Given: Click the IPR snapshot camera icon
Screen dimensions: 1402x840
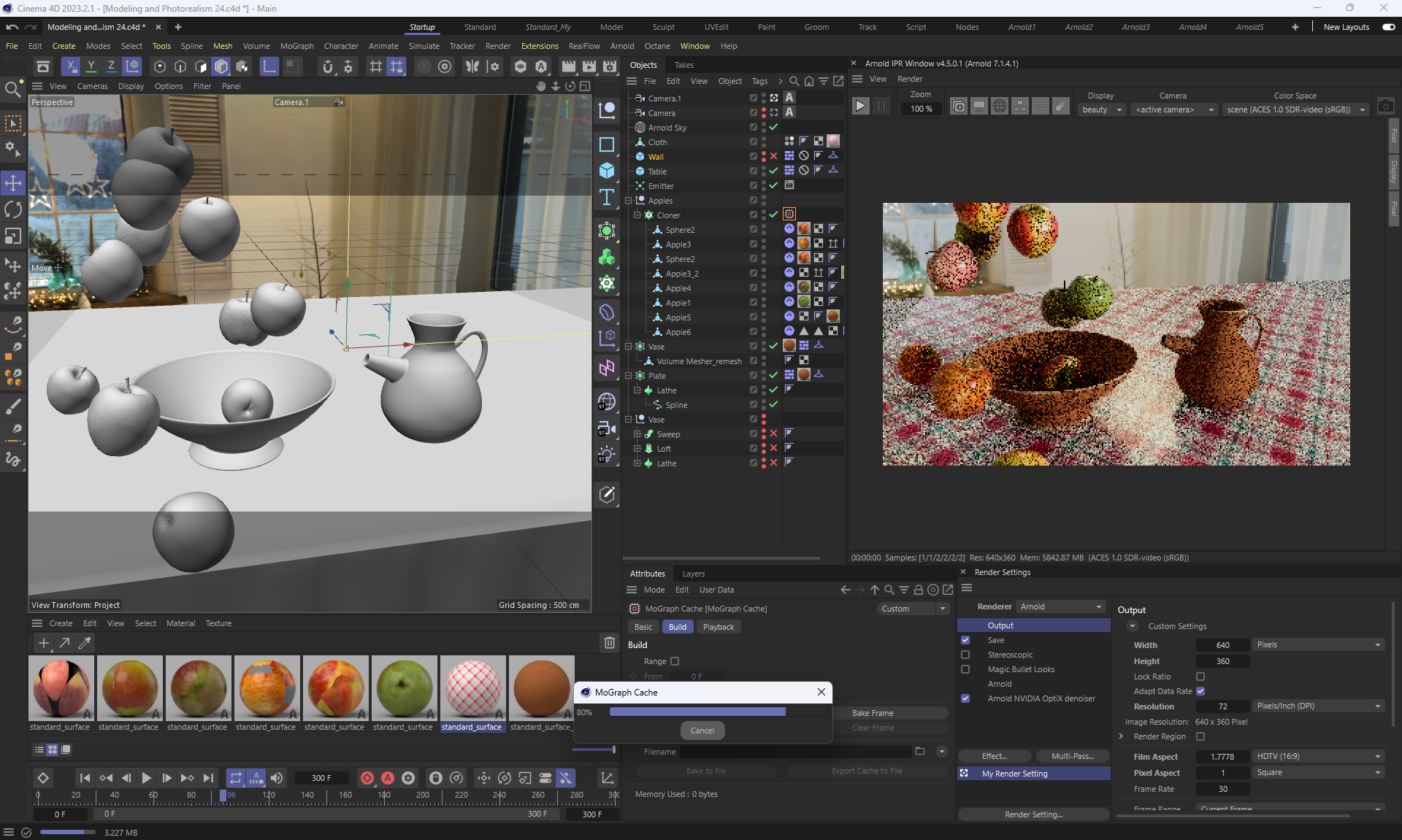Looking at the screenshot, I should 1385,107.
